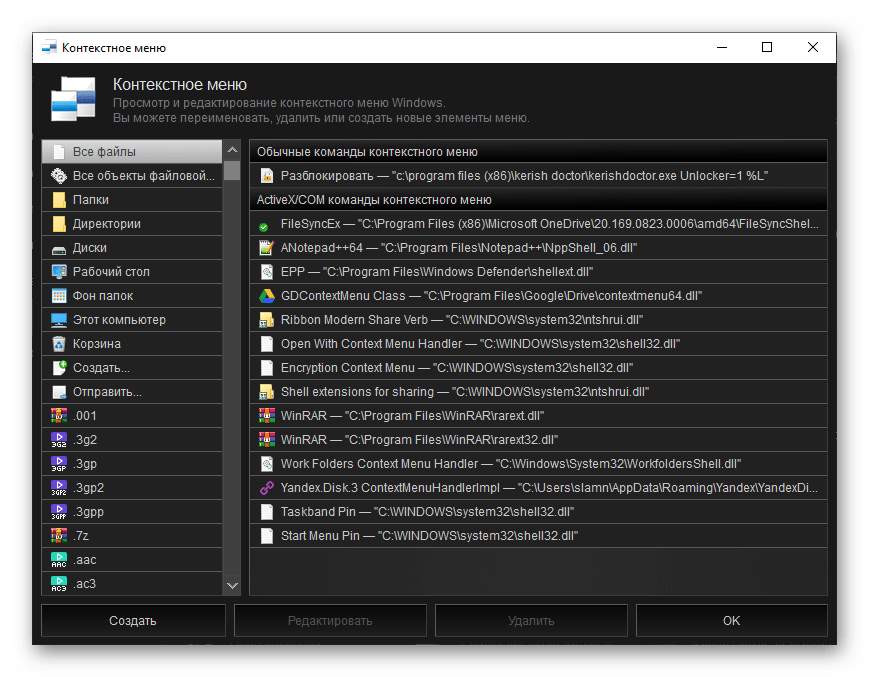Select the '.3gp' file type

pos(132,464)
